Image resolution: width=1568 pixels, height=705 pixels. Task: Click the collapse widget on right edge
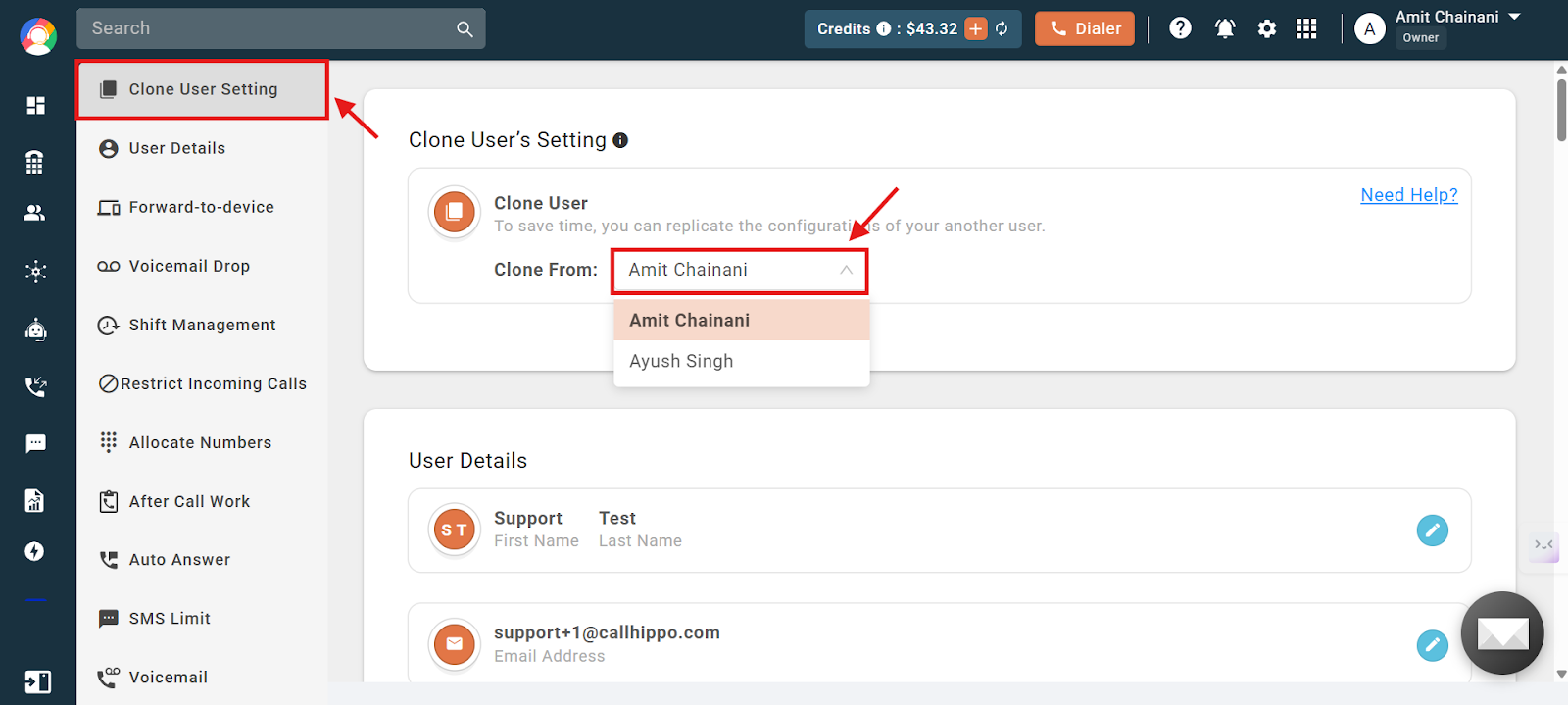point(1544,545)
